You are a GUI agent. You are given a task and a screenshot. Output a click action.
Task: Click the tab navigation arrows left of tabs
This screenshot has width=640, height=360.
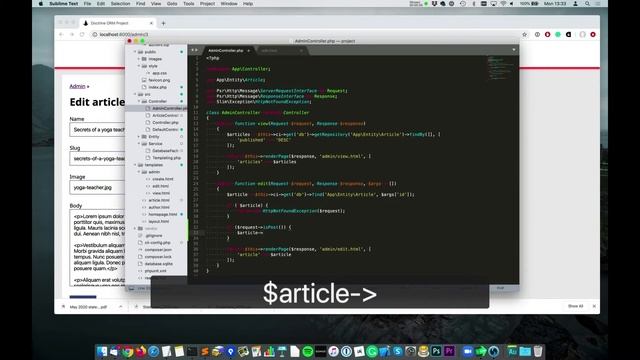click(194, 50)
